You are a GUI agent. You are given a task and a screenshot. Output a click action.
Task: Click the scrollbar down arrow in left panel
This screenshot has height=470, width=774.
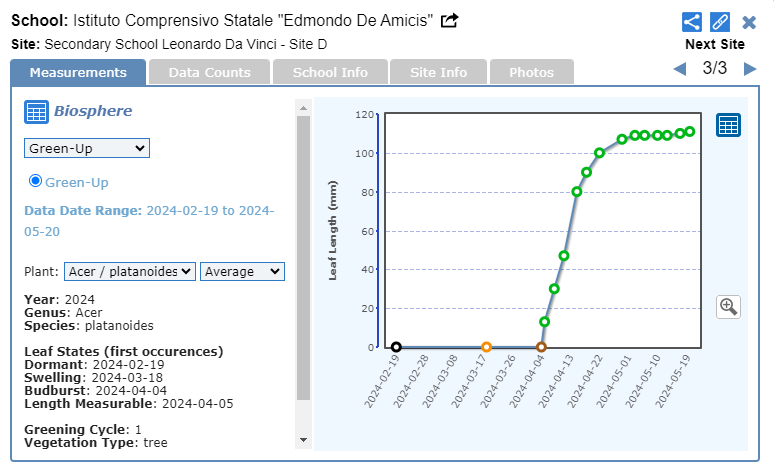tap(304, 440)
